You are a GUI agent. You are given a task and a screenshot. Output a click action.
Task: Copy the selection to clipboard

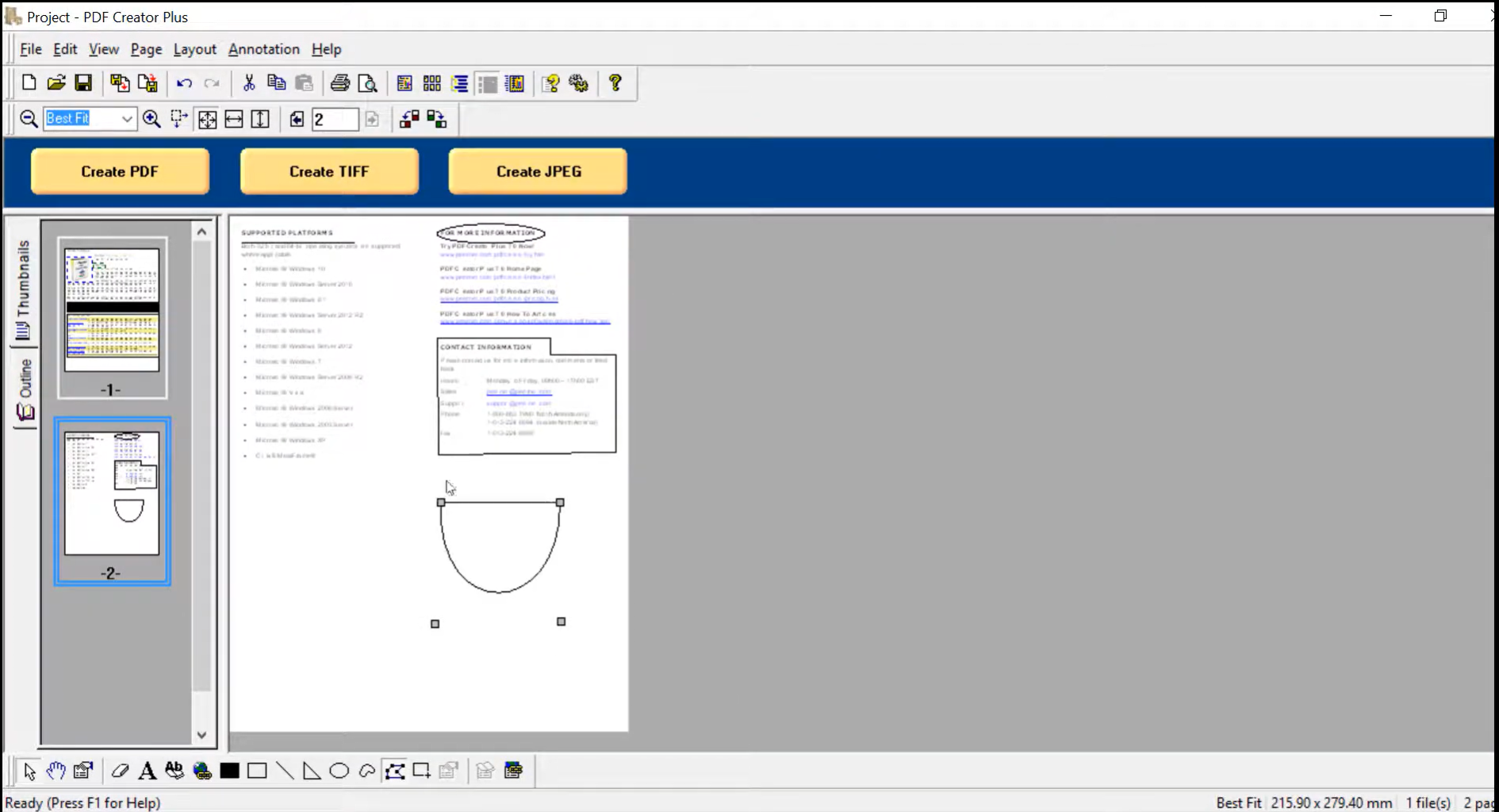[x=276, y=83]
